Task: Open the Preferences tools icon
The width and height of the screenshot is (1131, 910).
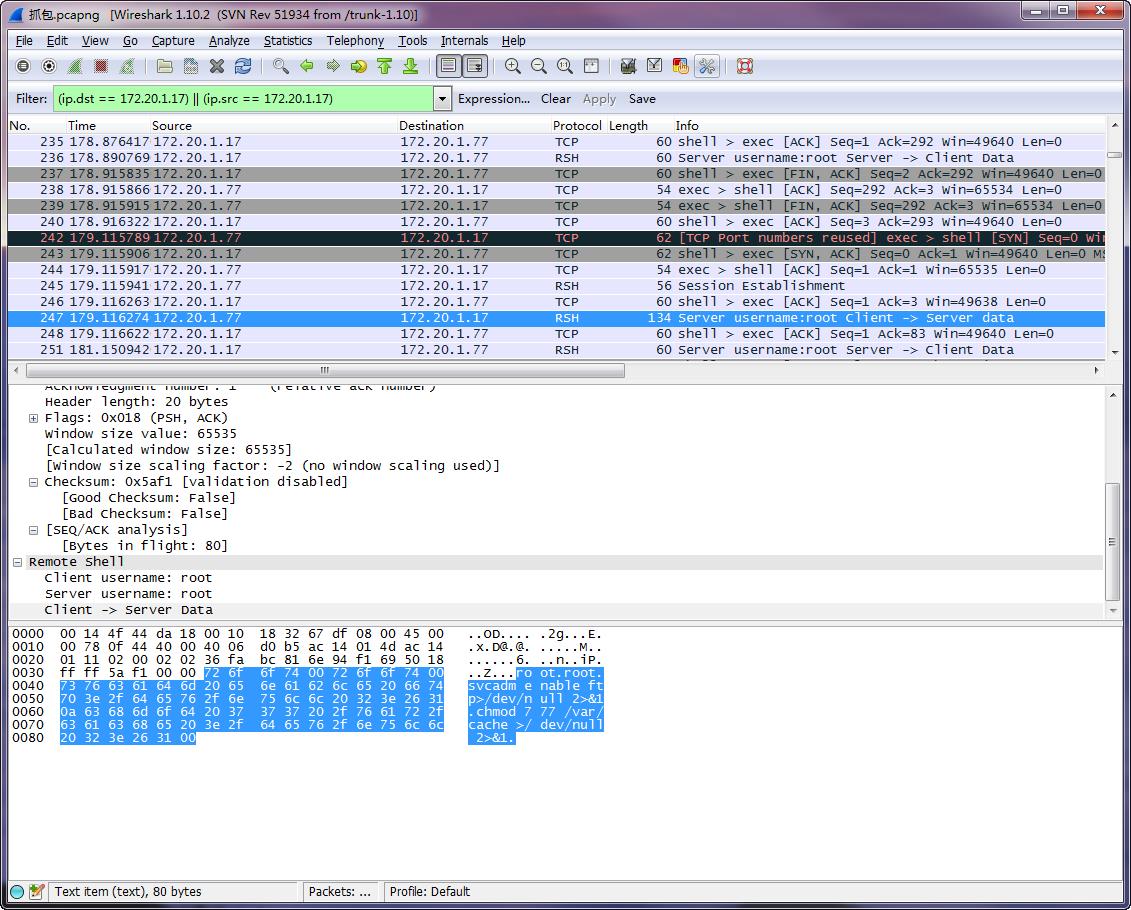Action: (707, 66)
